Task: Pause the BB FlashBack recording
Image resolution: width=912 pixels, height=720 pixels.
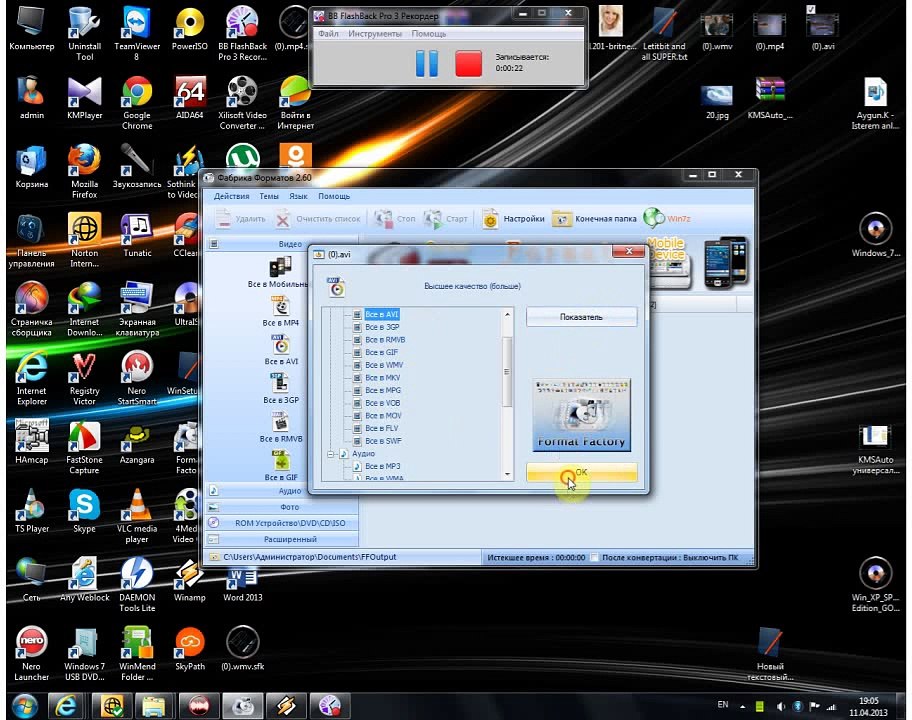Action: (426, 63)
